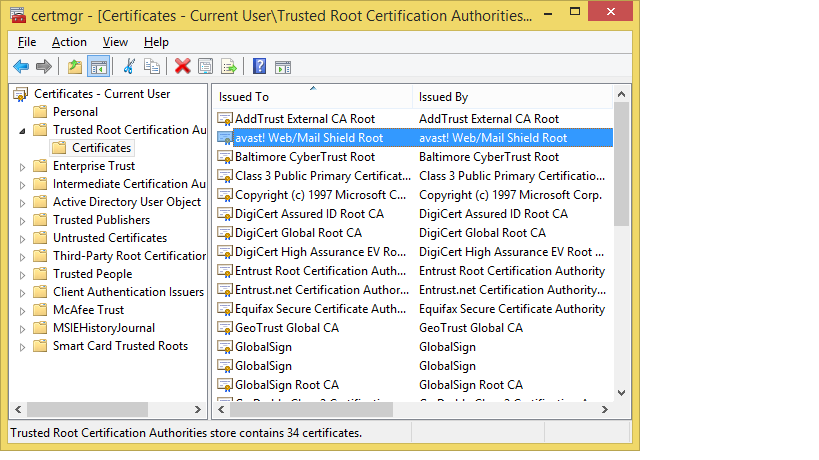Expand the Enterprise Trust node
The image size is (819, 460).
tap(22, 167)
